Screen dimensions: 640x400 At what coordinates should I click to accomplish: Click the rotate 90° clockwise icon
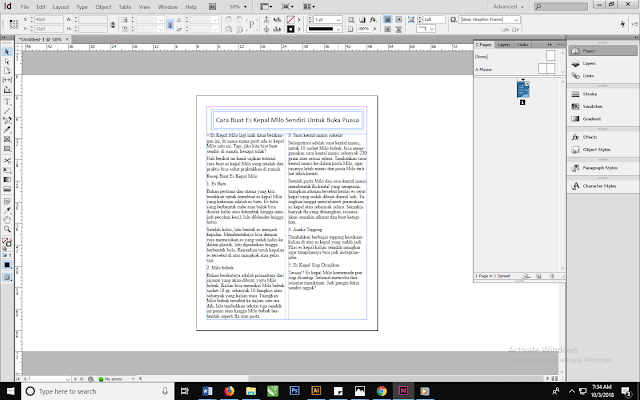(229, 19)
